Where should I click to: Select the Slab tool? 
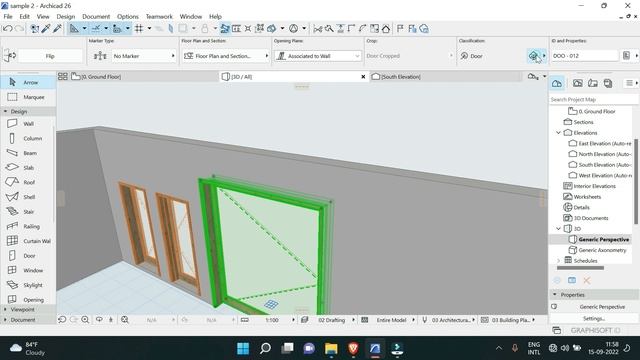click(28, 168)
